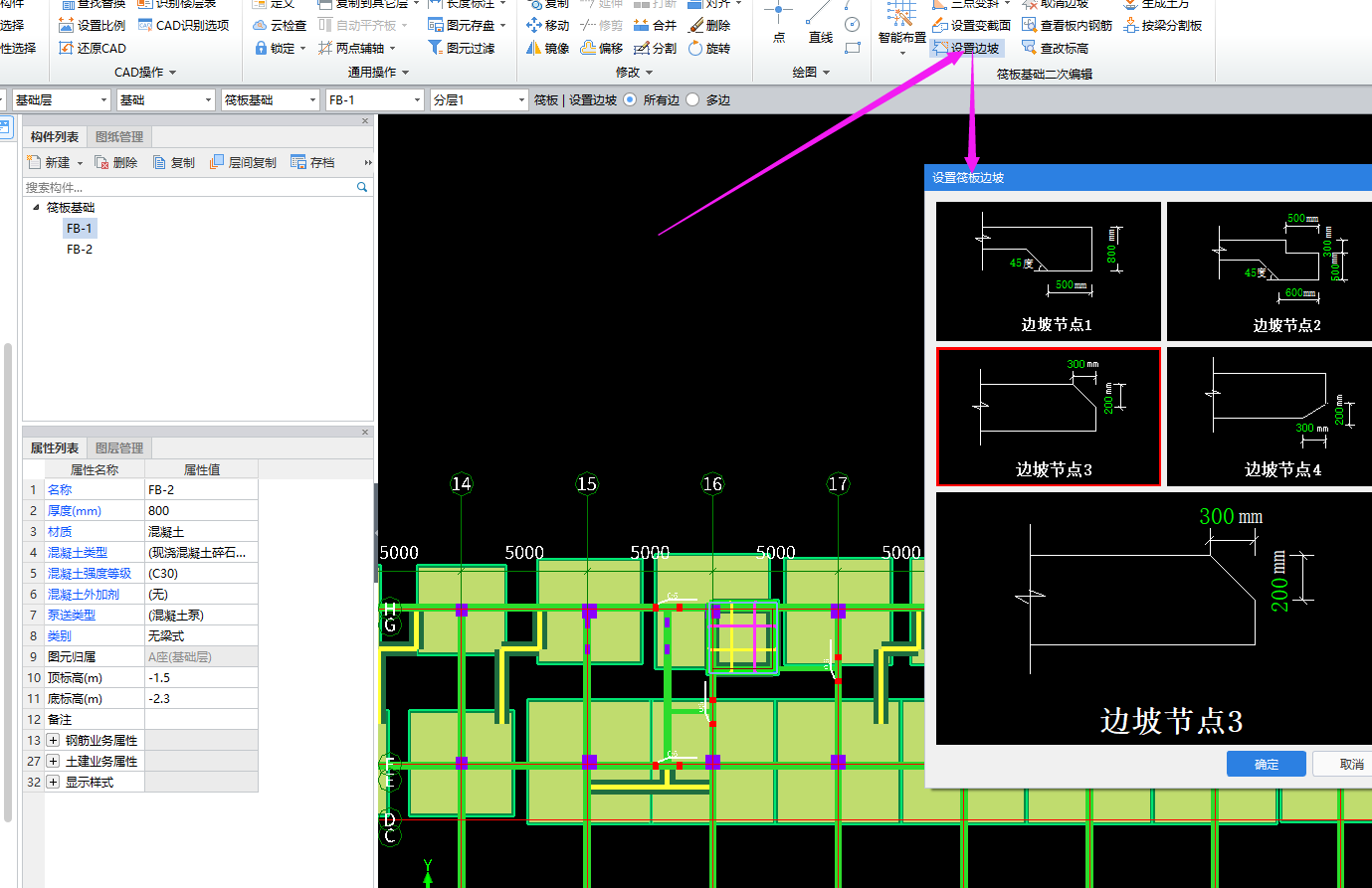
Task: Open 查看板内钢筋 view slab rebar
Action: (1067, 26)
